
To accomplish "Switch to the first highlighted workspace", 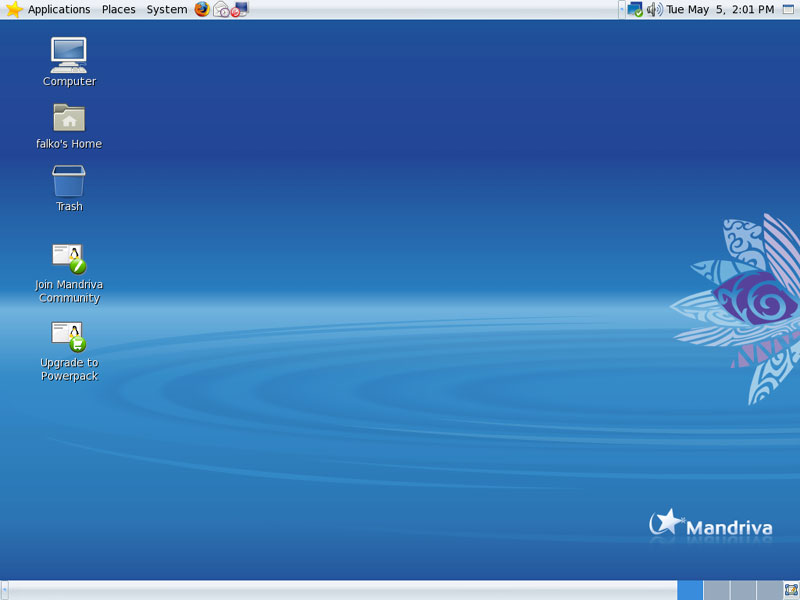I will tap(690, 590).
